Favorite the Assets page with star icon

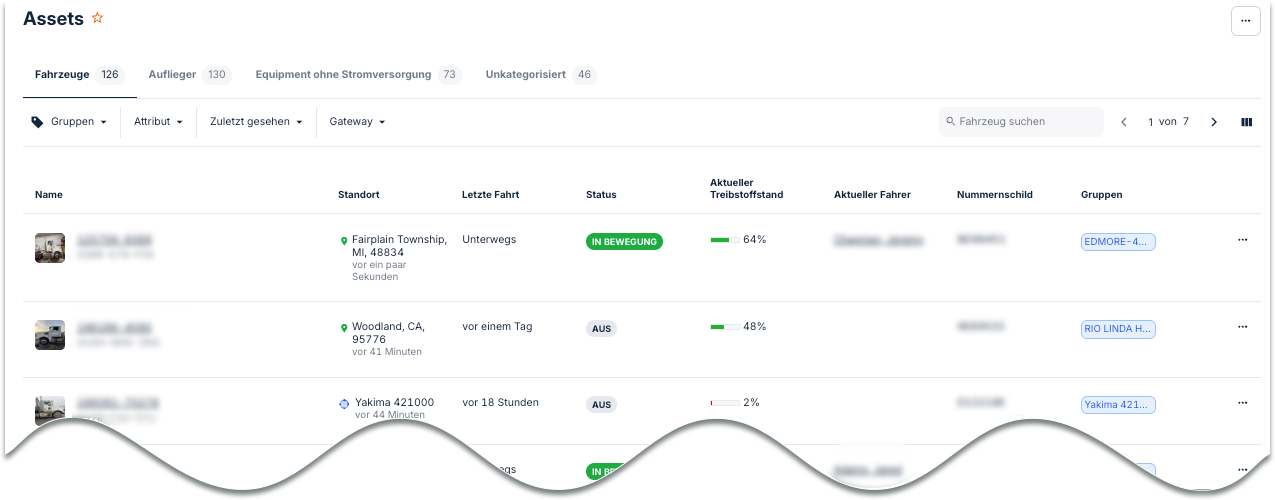(x=97, y=18)
